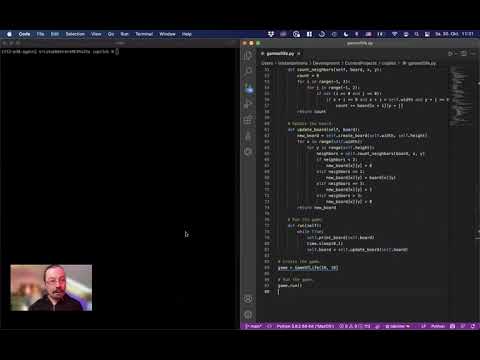Viewport: 480px width, 360px height.
Task: Click the webcam video thumbnail
Action: click(51, 288)
